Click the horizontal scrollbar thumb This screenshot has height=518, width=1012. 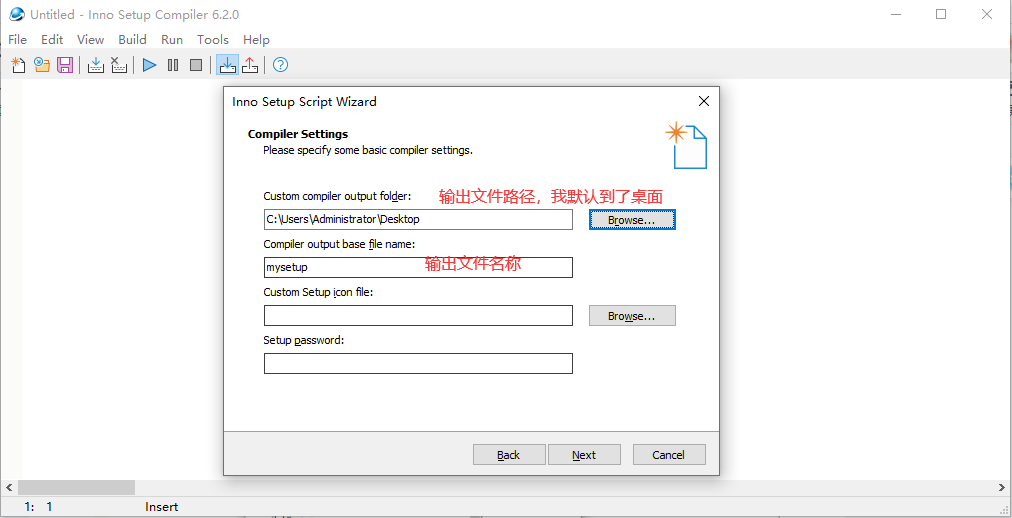point(76,487)
